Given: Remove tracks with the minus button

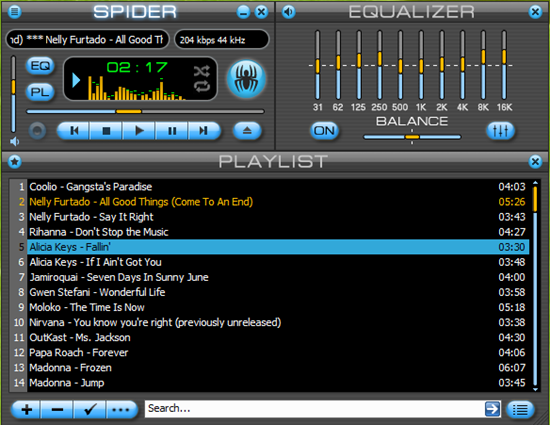Looking at the screenshot, I should point(57,409).
